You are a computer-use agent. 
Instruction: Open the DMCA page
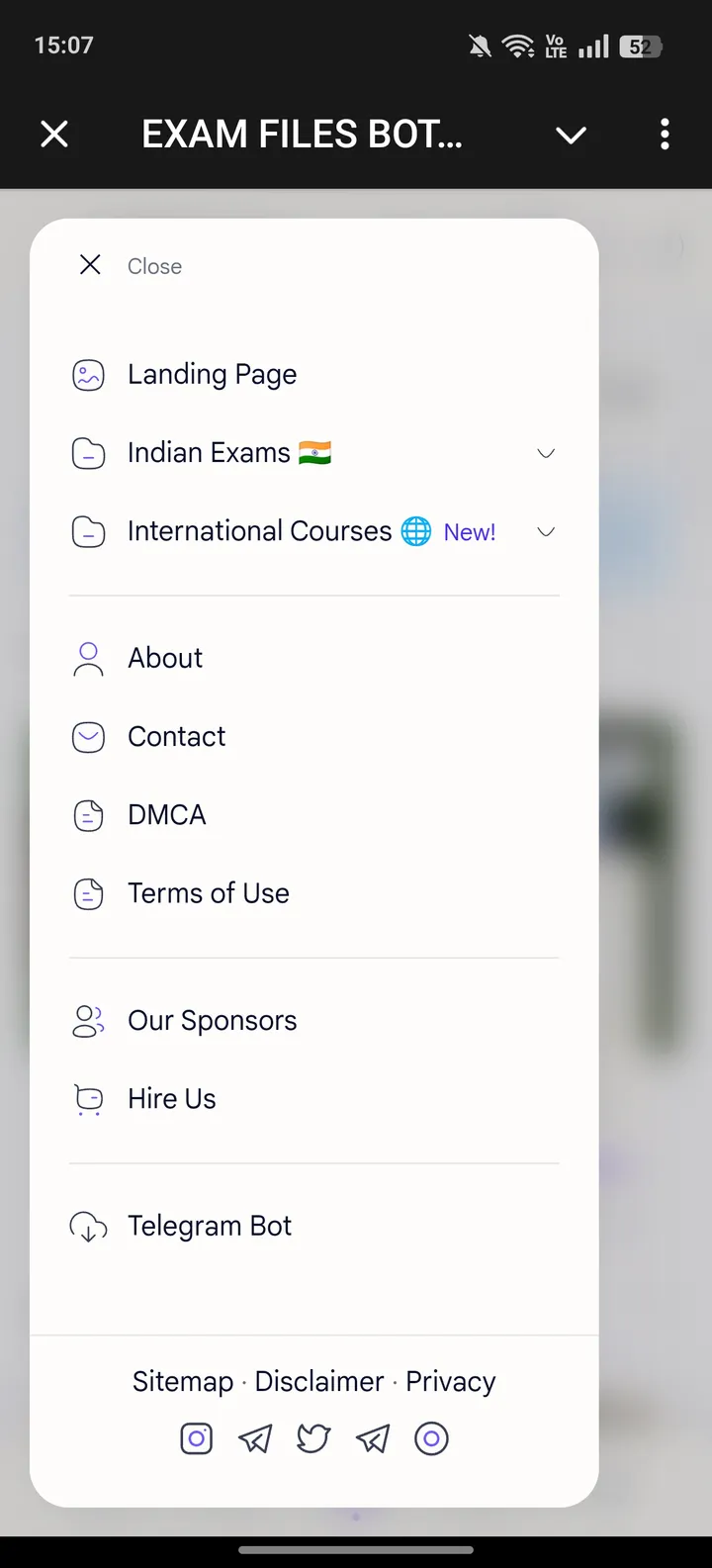tap(167, 815)
